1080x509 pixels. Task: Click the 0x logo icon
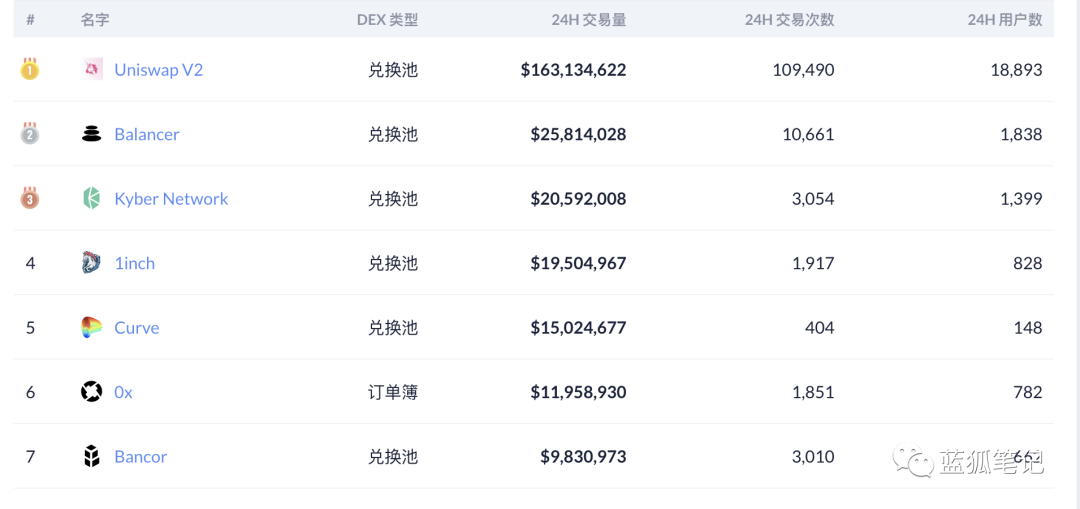click(92, 392)
